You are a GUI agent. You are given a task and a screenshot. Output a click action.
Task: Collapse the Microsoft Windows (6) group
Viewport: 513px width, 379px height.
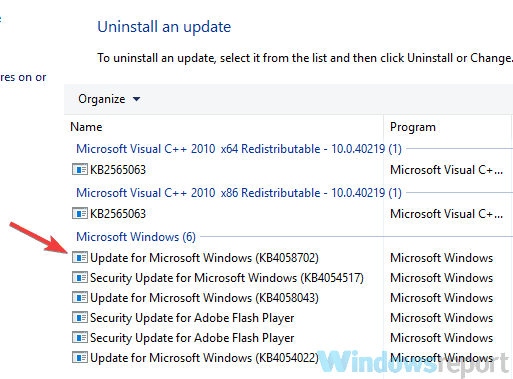136,237
